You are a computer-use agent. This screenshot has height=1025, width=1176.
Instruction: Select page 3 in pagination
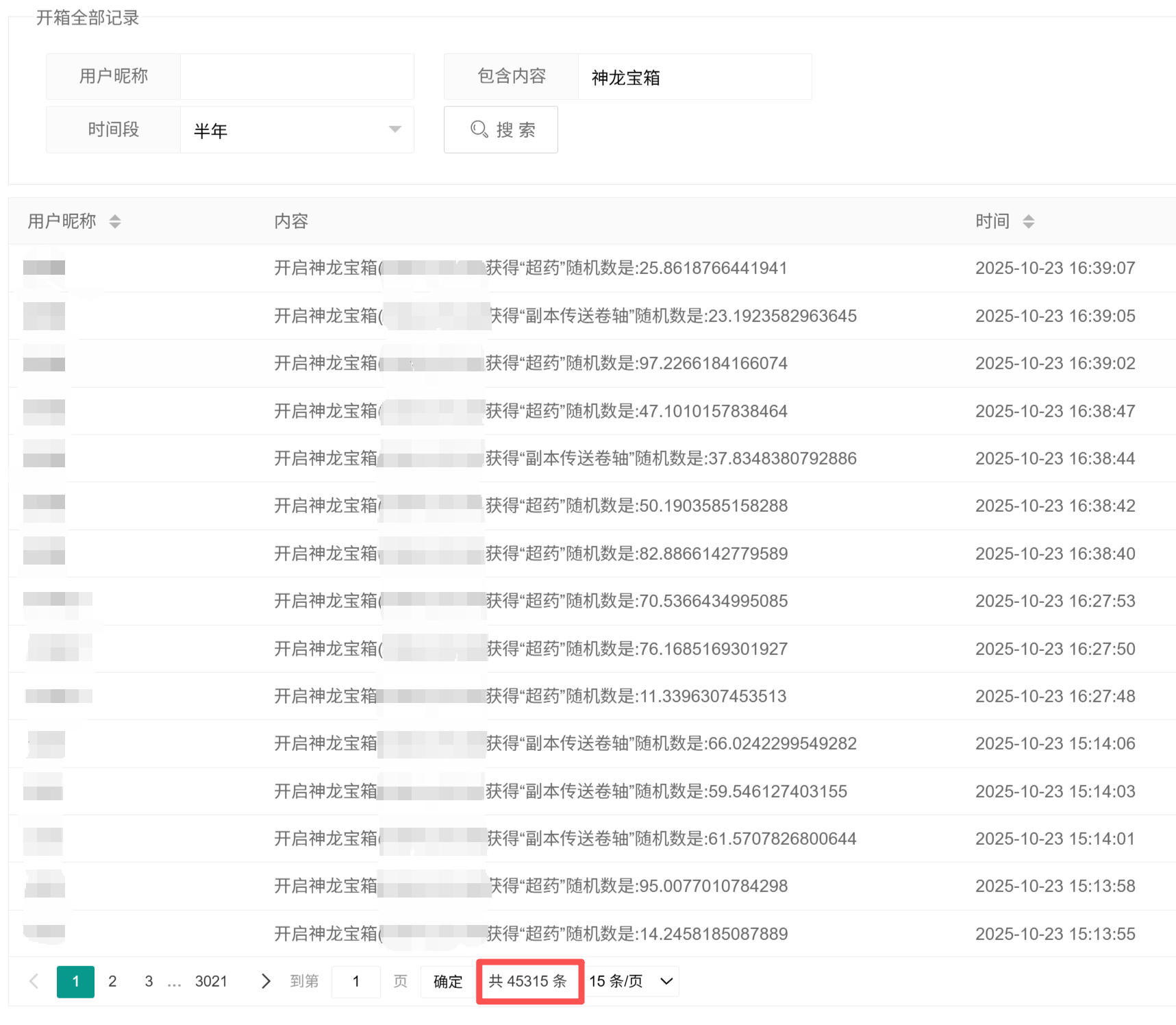(149, 981)
